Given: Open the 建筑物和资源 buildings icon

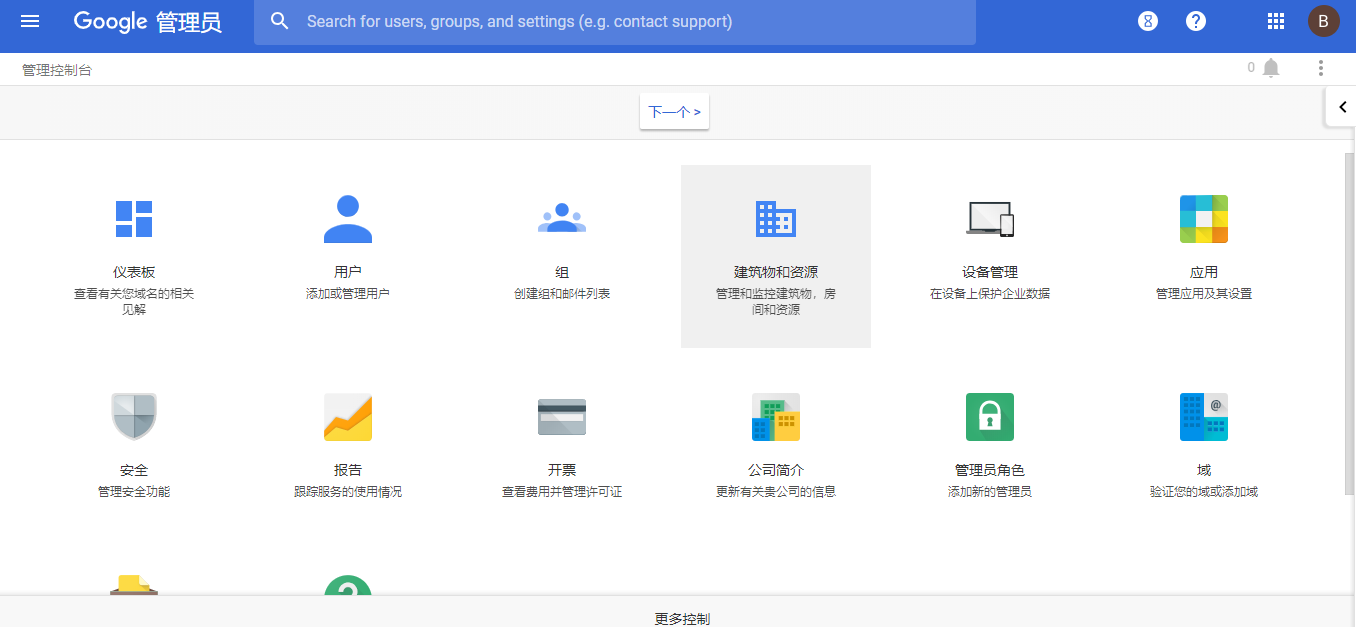Looking at the screenshot, I should click(x=776, y=218).
